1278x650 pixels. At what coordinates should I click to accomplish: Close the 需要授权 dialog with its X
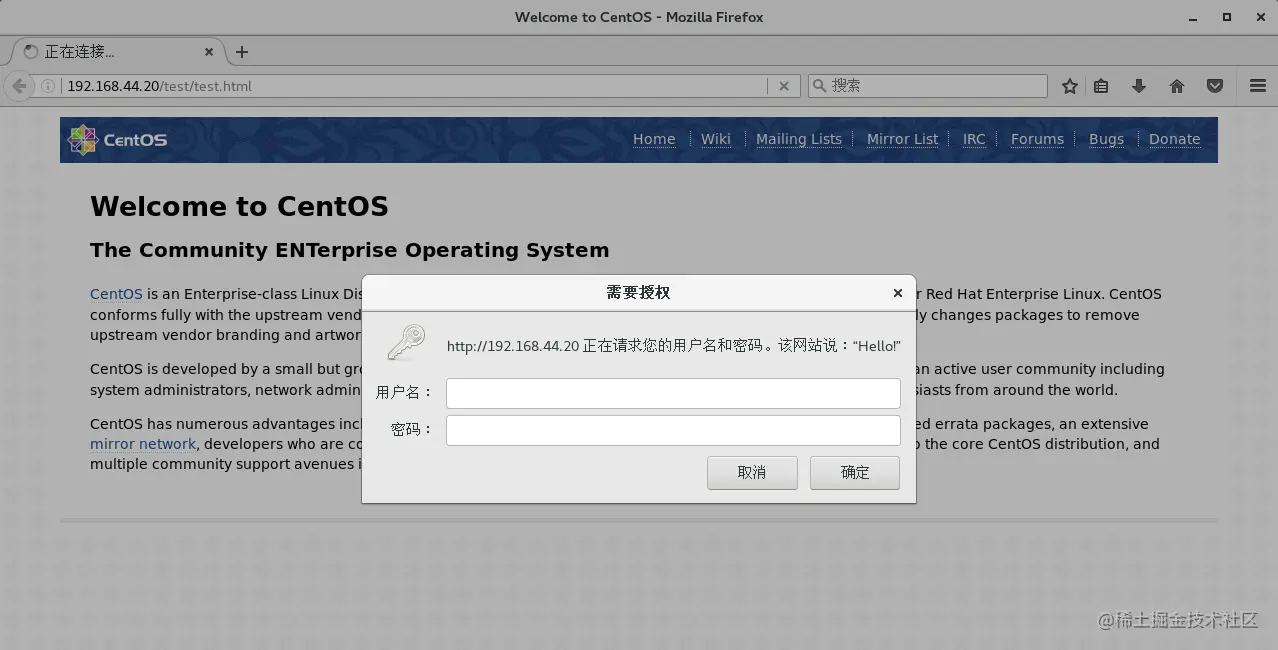click(x=898, y=293)
